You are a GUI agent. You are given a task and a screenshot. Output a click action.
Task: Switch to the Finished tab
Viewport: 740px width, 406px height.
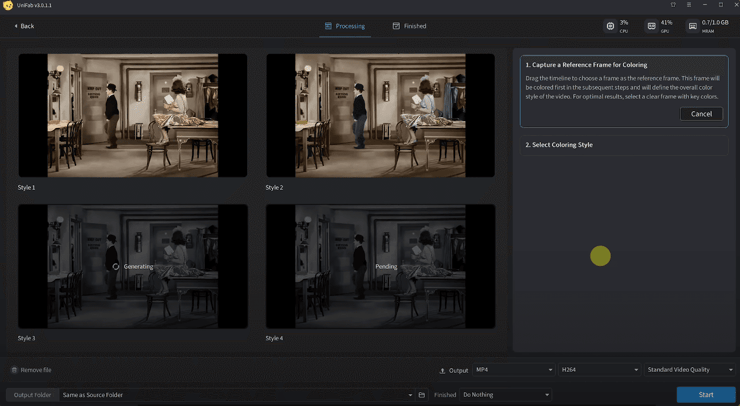click(x=409, y=26)
